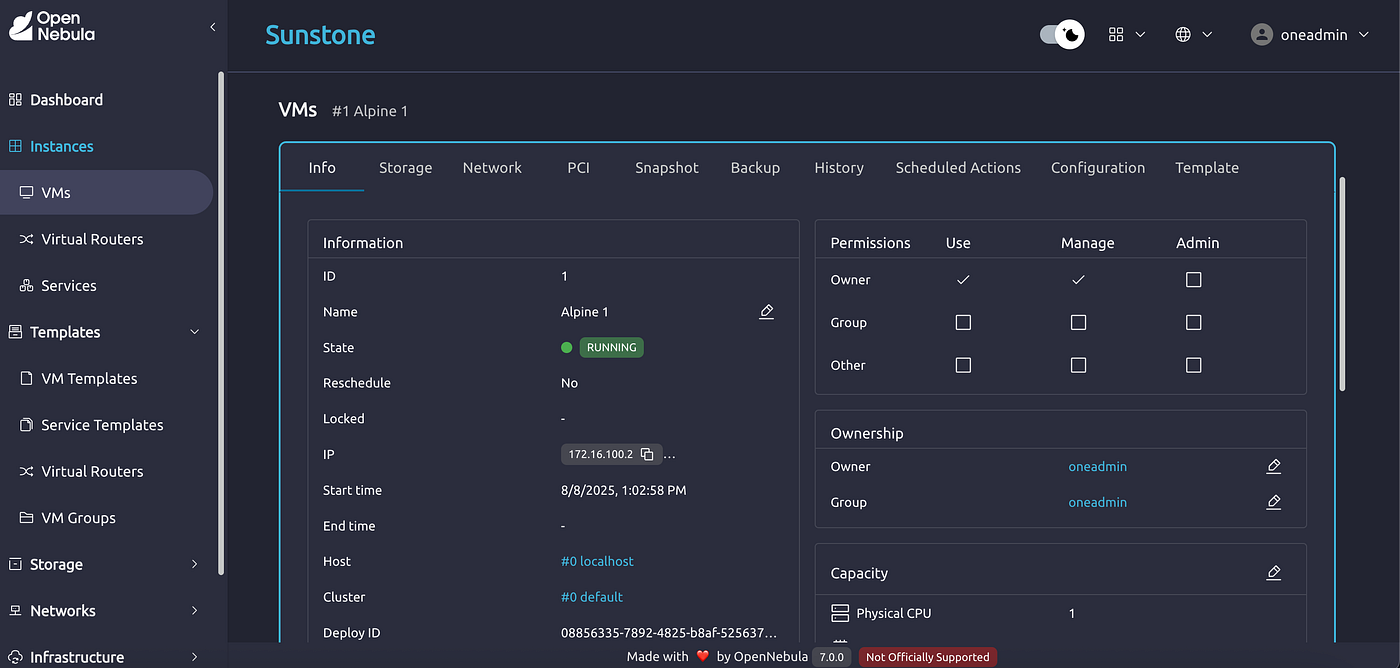Expand the Networks menu section
Viewport: 1400px width, 668px height.
coord(195,611)
